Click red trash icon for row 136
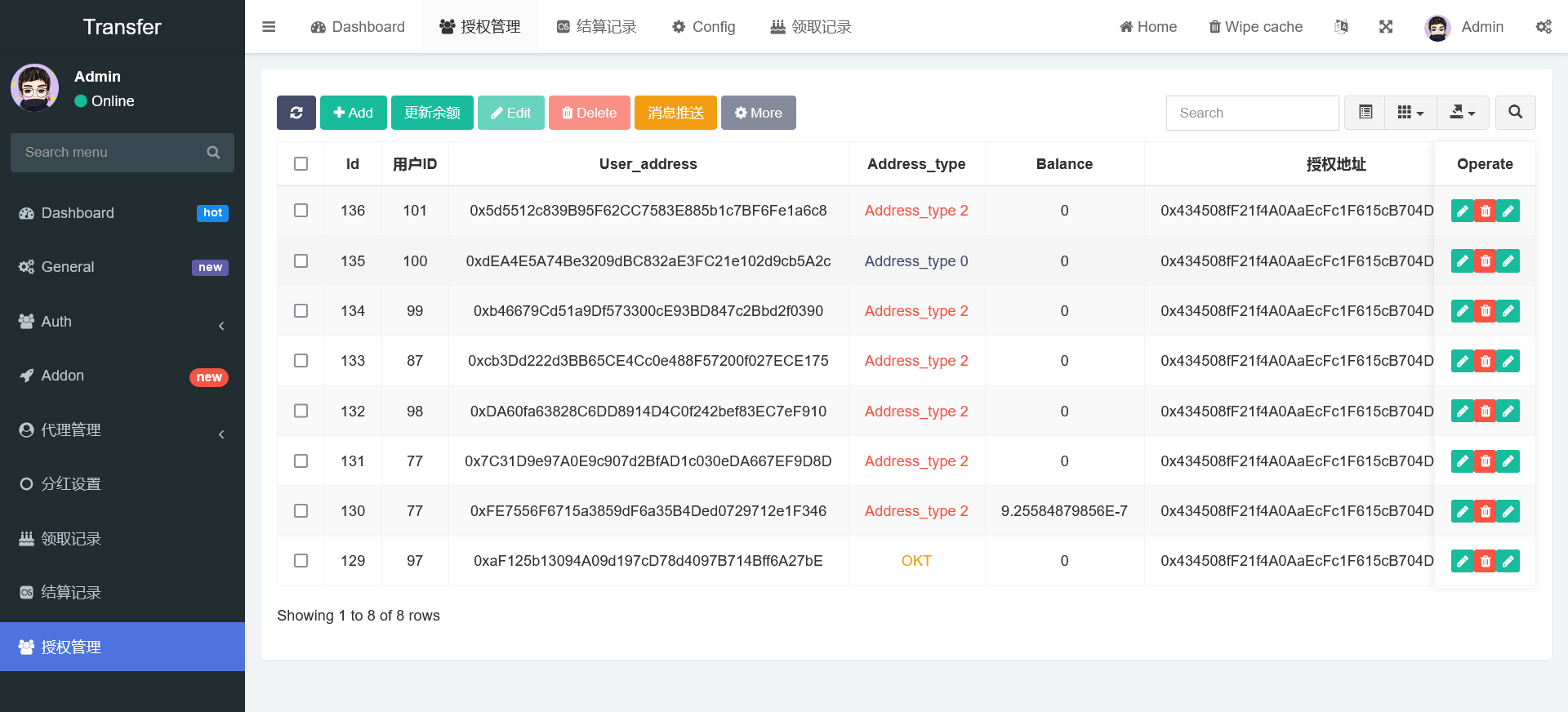Screen dimensions: 1568x712 pyautogui.click(x=1485, y=211)
